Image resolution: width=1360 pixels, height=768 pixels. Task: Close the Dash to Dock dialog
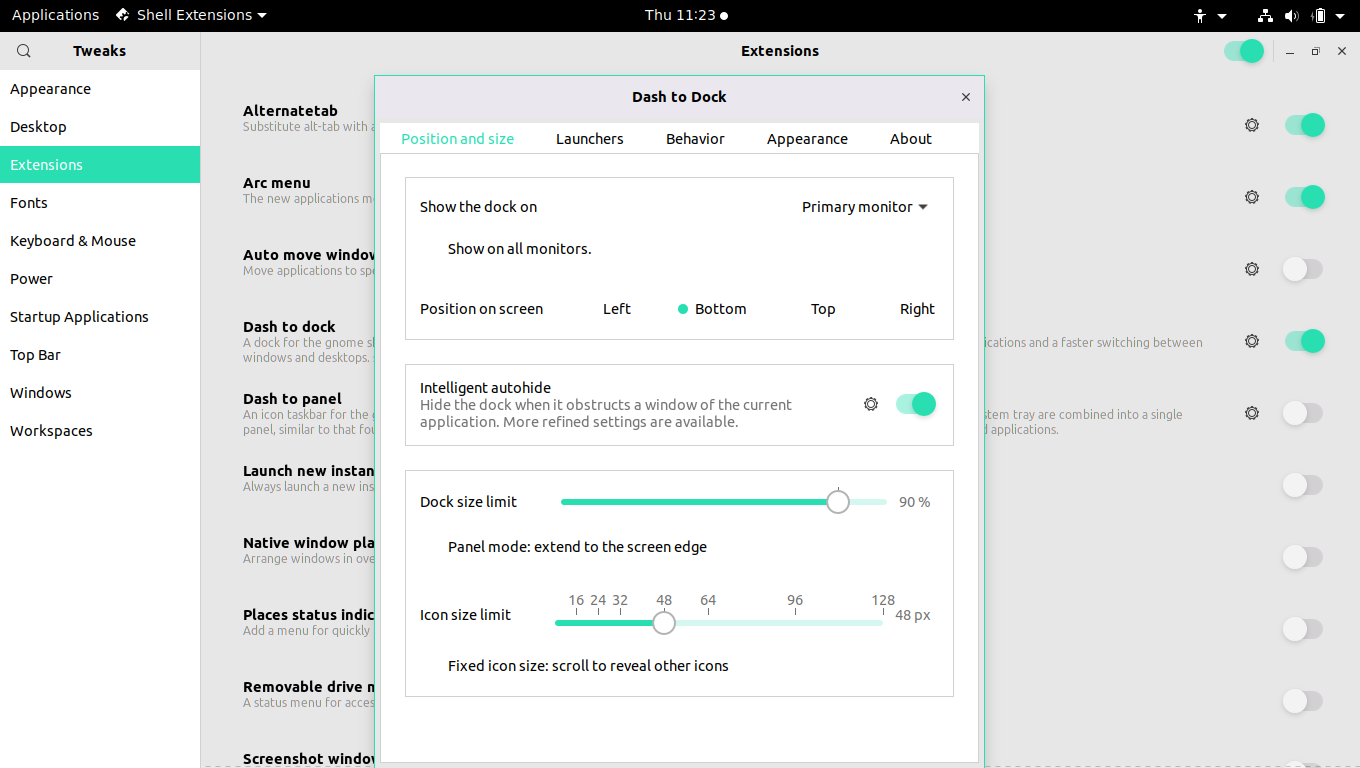pos(966,97)
